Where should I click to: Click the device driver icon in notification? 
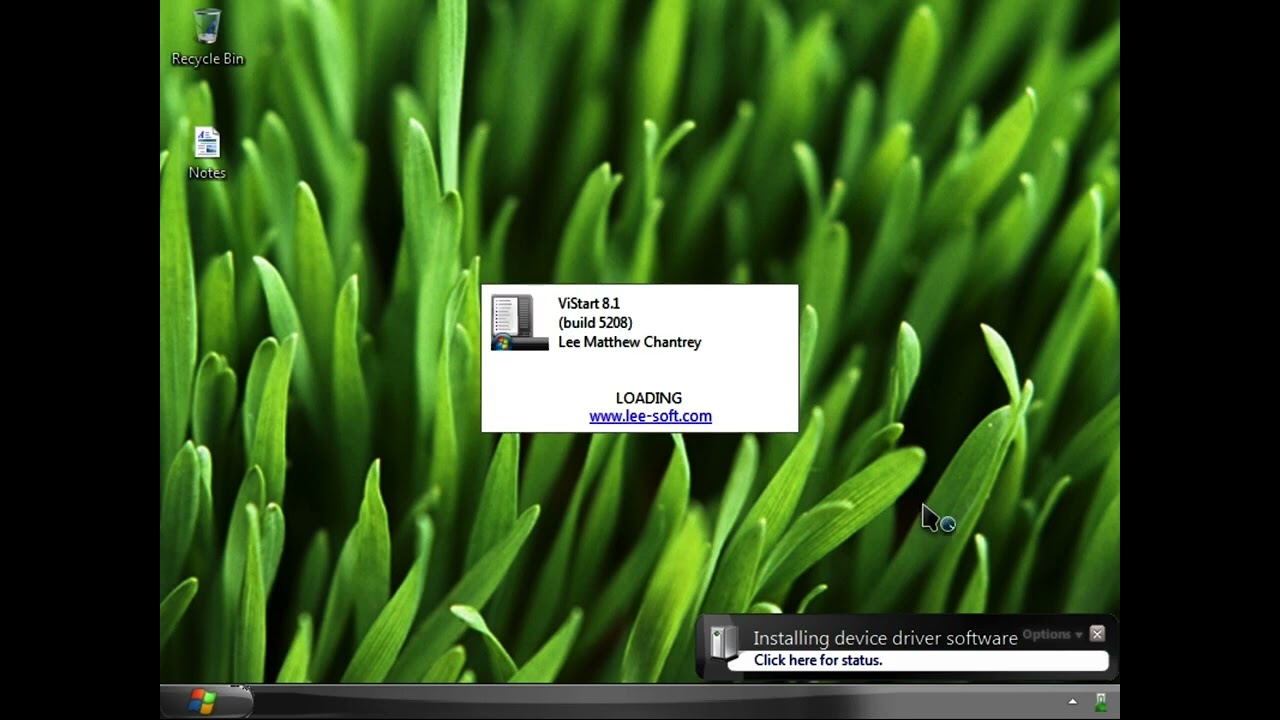722,641
